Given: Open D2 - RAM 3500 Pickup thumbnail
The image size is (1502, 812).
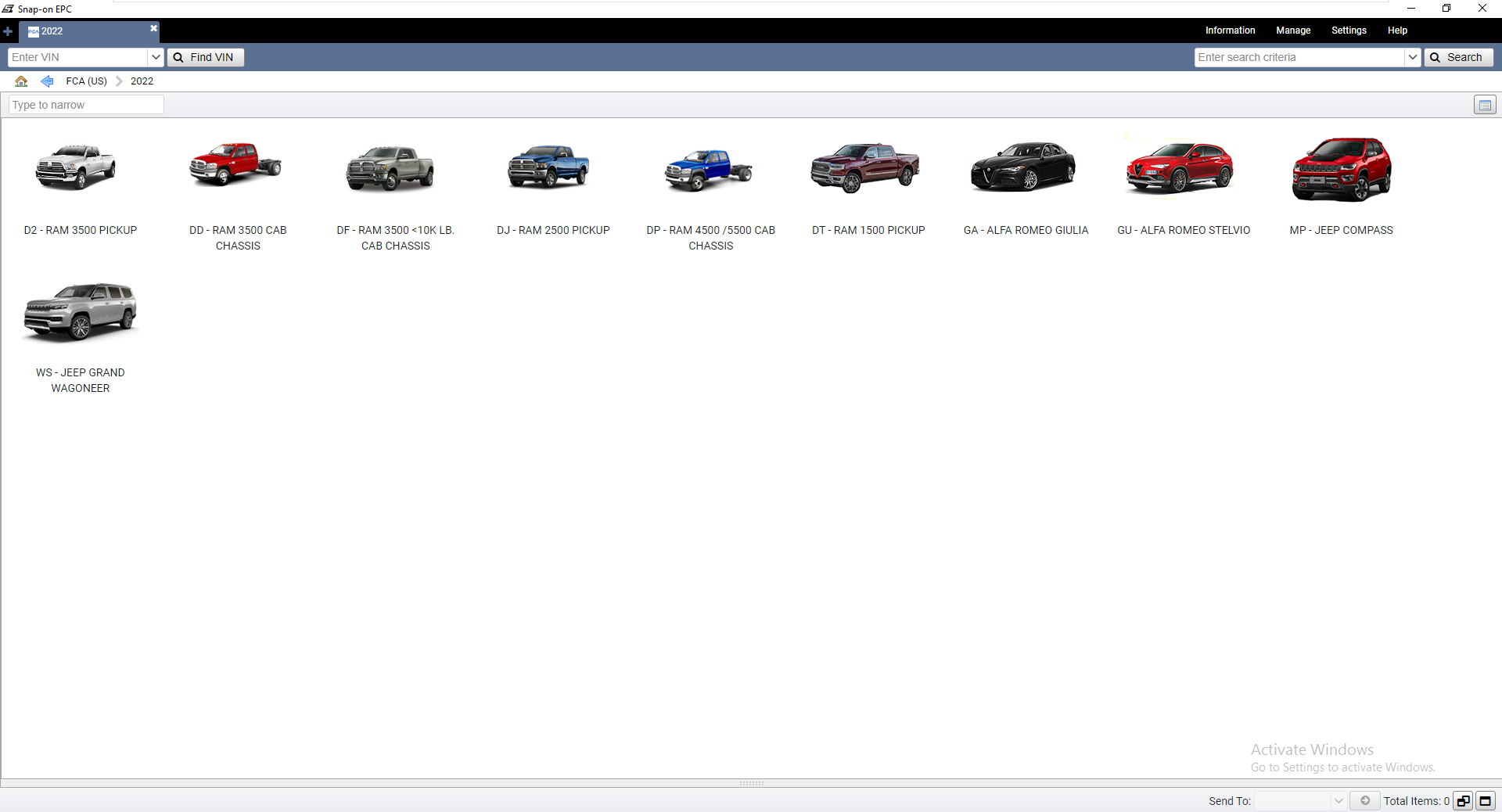Looking at the screenshot, I should (x=76, y=167).
